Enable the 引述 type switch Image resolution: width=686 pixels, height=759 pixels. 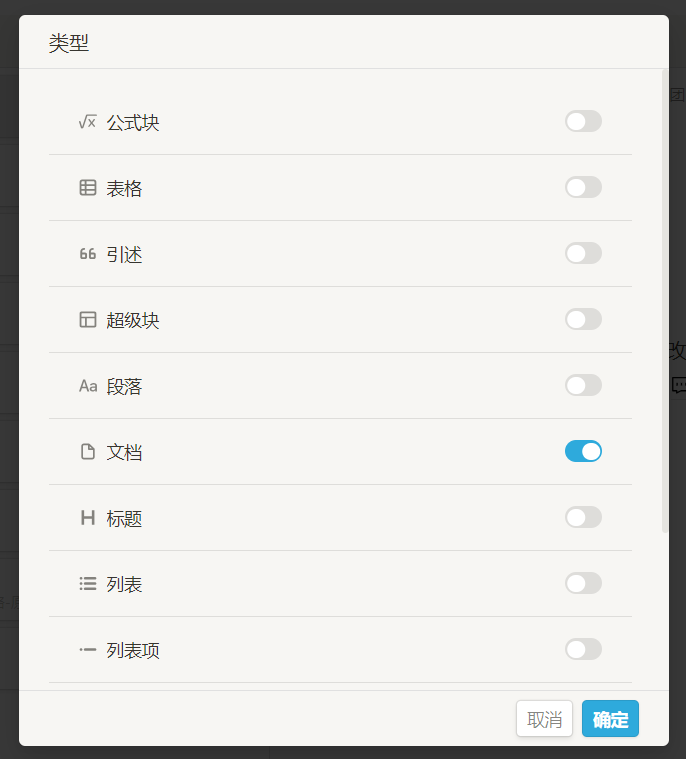(583, 254)
